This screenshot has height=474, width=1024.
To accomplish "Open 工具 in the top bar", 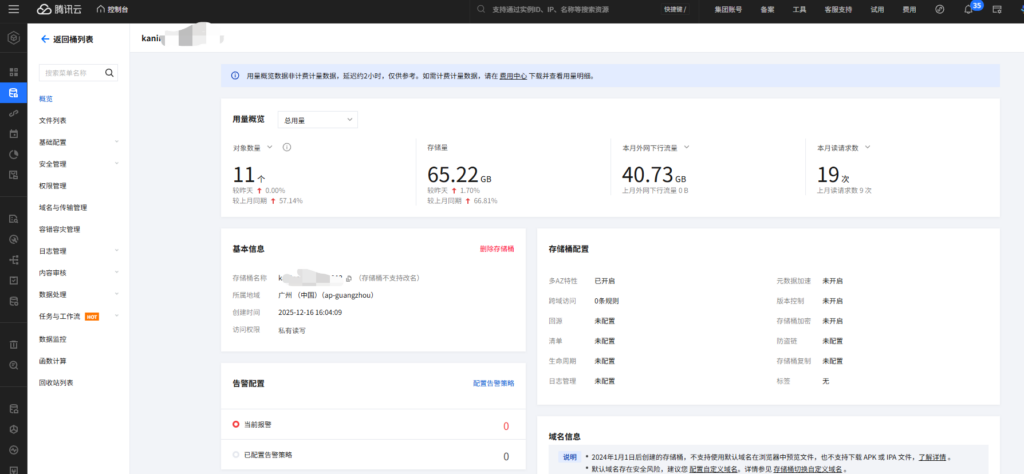I will coord(799,9).
